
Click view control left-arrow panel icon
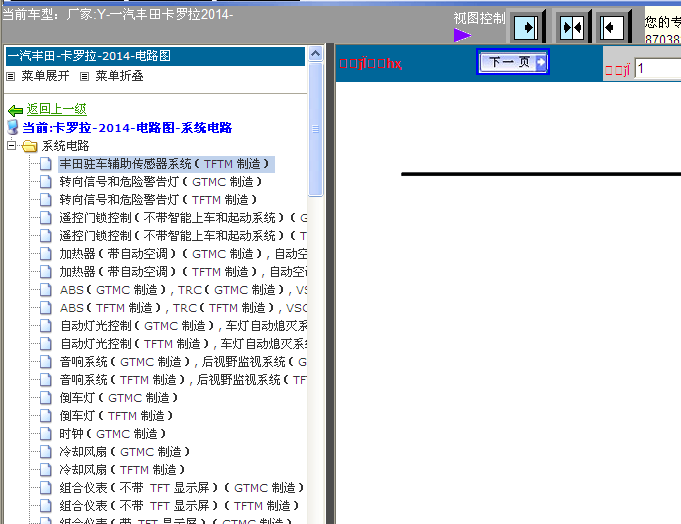[x=612, y=27]
